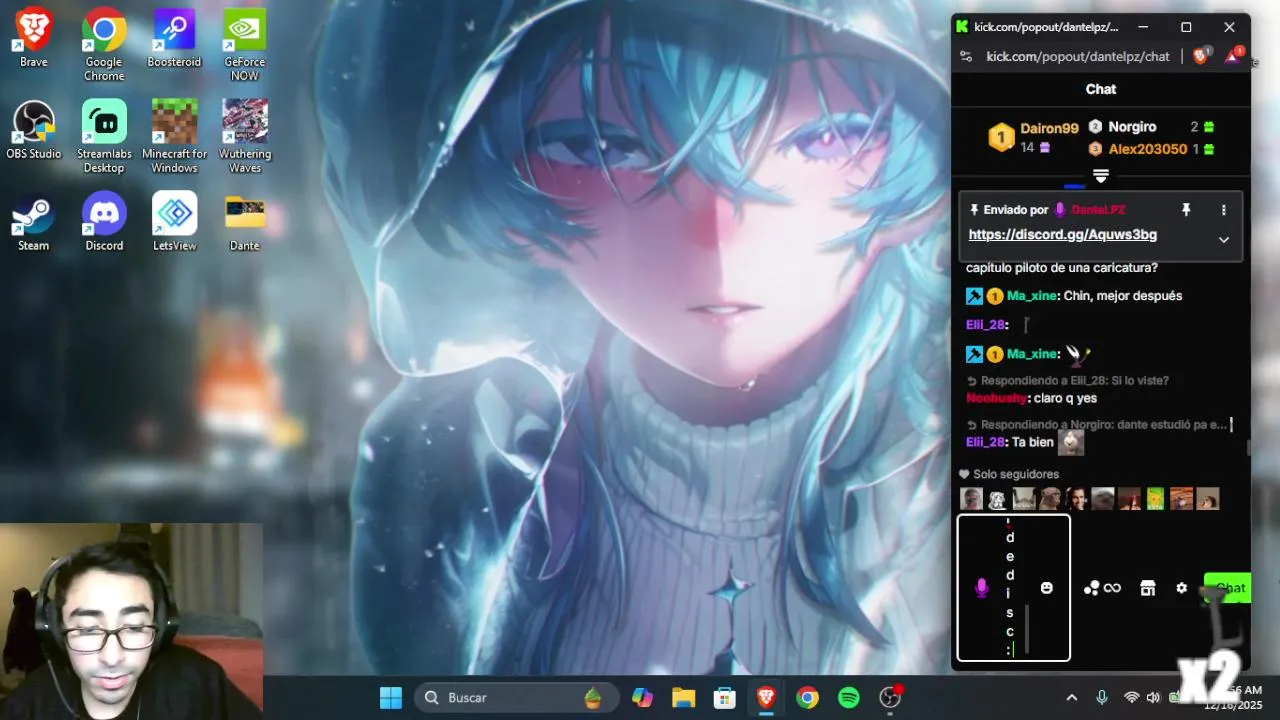Open the Wuthering Waves desktop shortcut
Screen dimensions: 1280x720
pyautogui.click(x=244, y=137)
